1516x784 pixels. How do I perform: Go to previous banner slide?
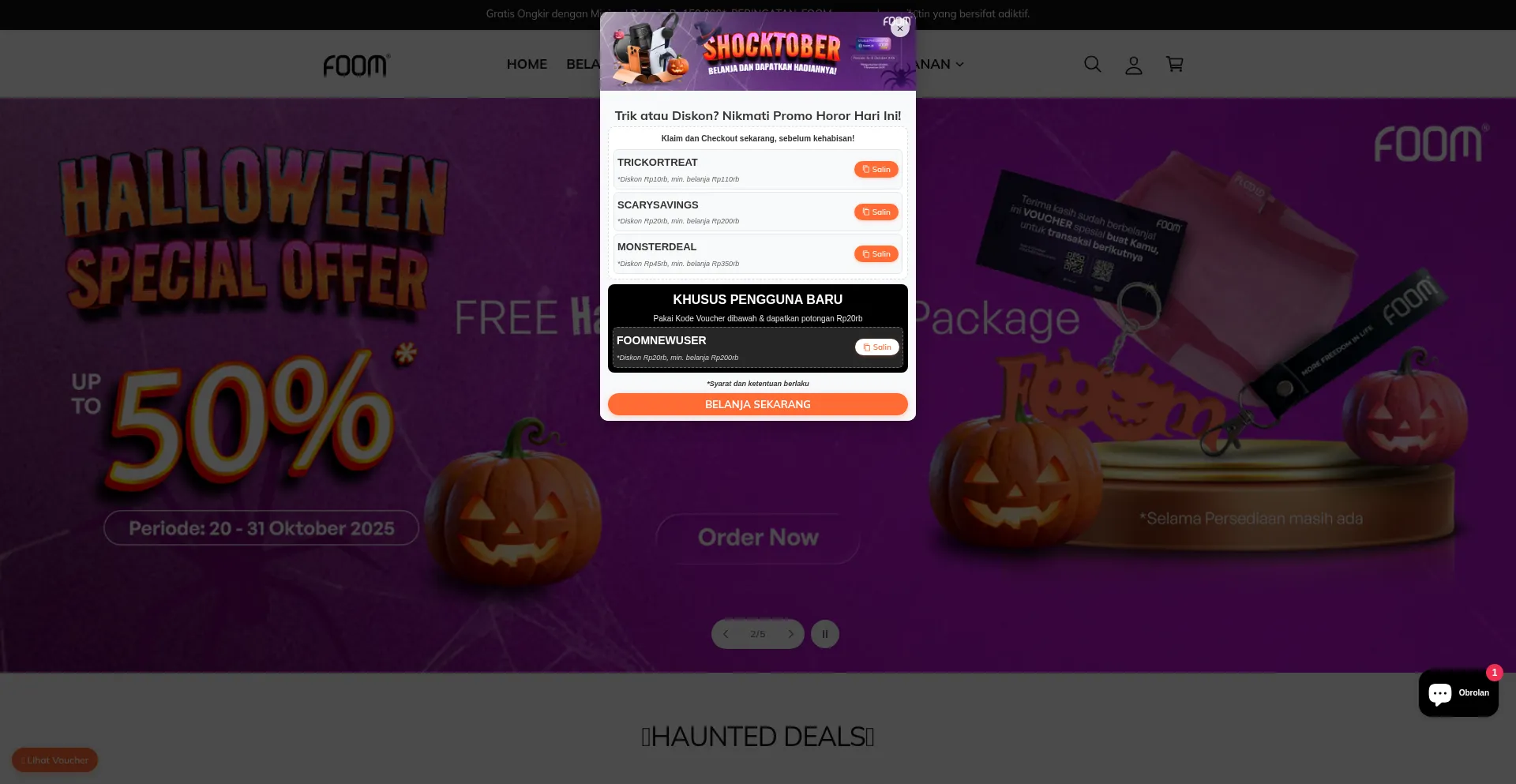click(x=726, y=634)
